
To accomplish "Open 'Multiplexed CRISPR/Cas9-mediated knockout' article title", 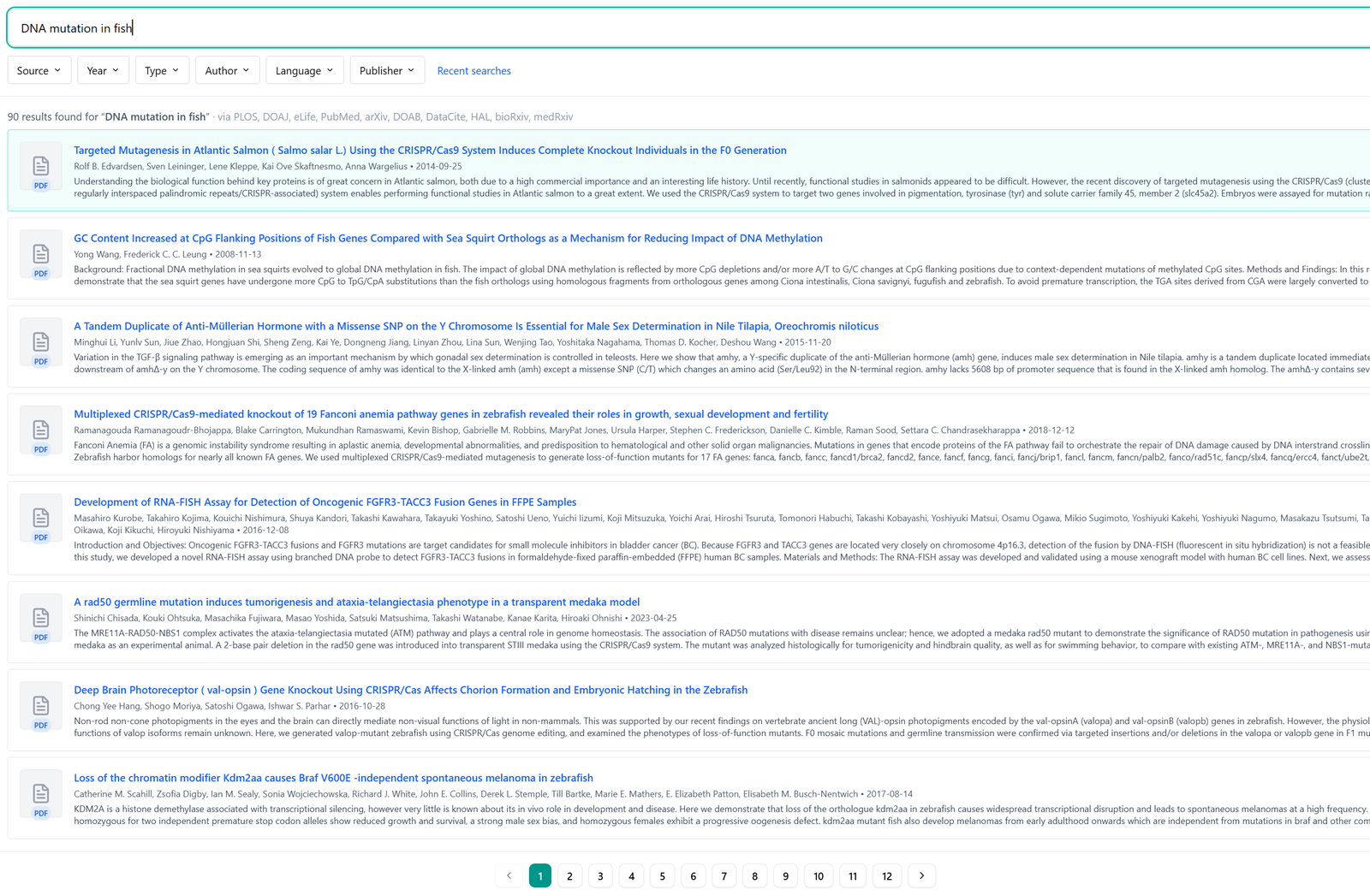I will point(451,414).
